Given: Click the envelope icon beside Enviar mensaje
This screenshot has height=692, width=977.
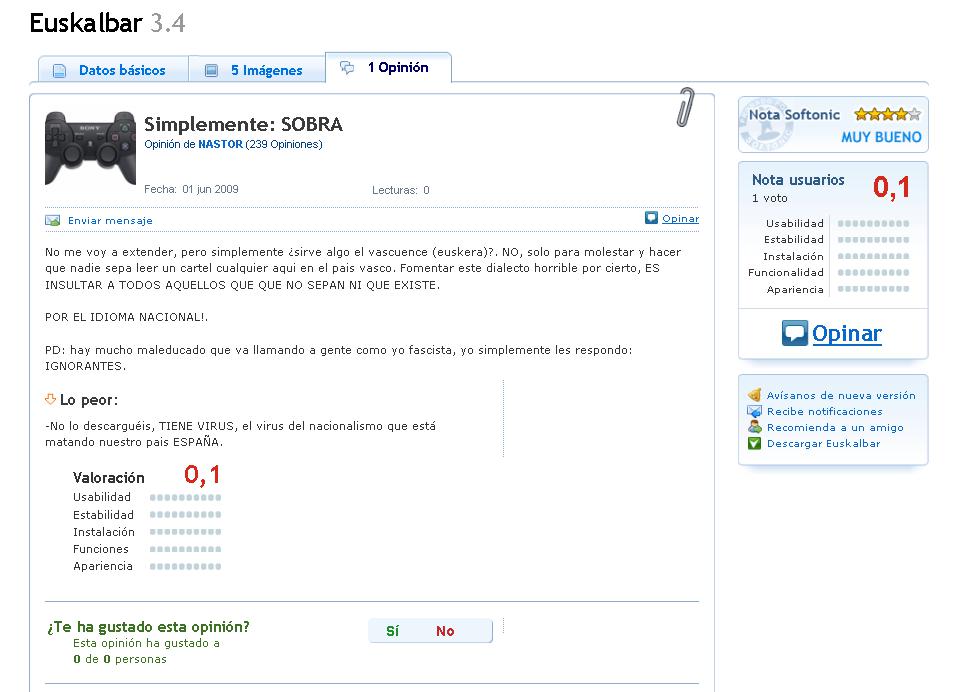Looking at the screenshot, I should pyautogui.click(x=53, y=220).
